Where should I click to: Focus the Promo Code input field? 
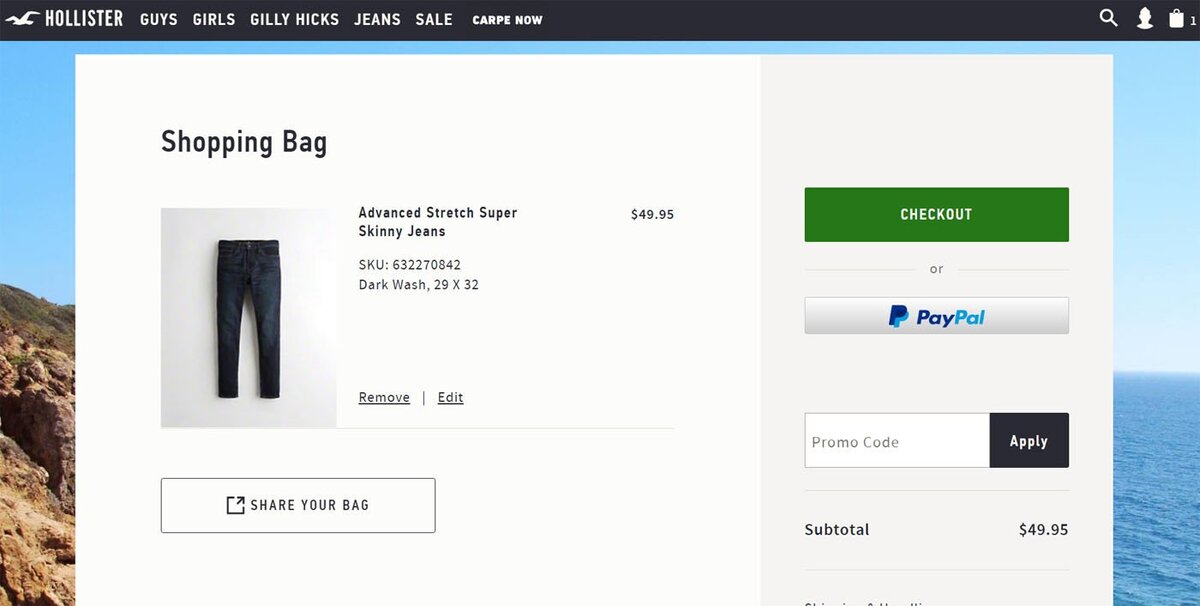pyautogui.click(x=897, y=441)
